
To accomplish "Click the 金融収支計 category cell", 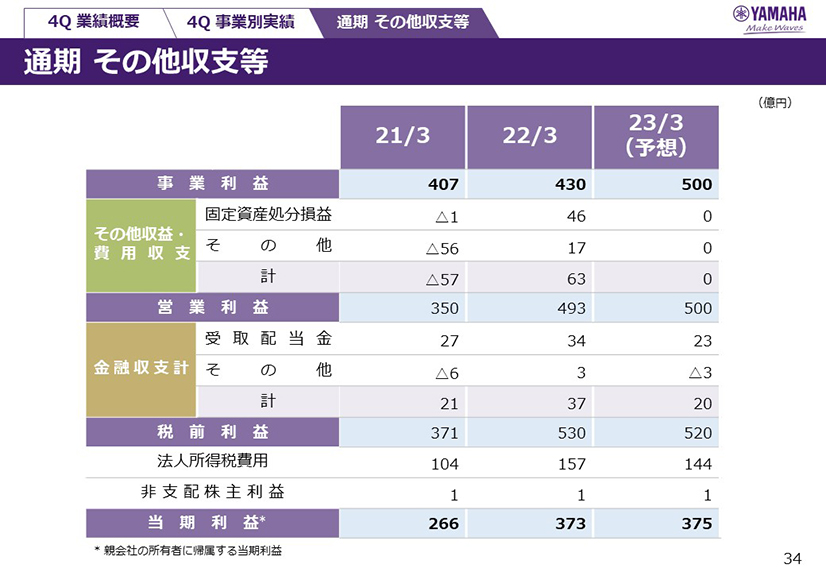I will click(141, 369).
